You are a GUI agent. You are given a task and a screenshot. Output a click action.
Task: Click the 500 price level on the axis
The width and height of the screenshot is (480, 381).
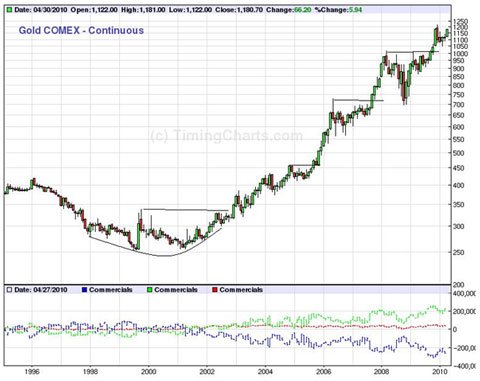point(459,153)
